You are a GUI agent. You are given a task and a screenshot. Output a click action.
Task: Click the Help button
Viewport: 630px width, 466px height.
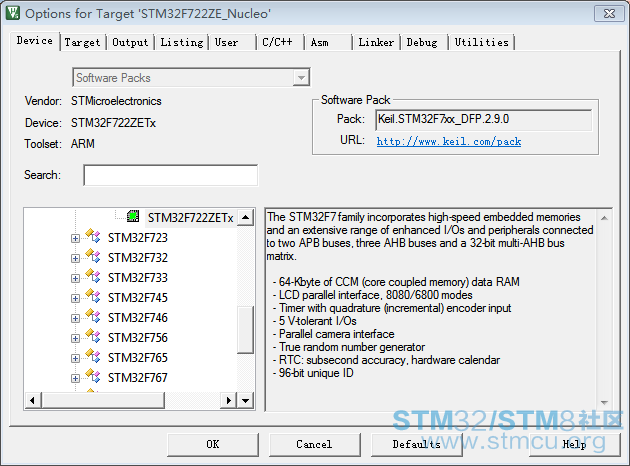coord(575,444)
